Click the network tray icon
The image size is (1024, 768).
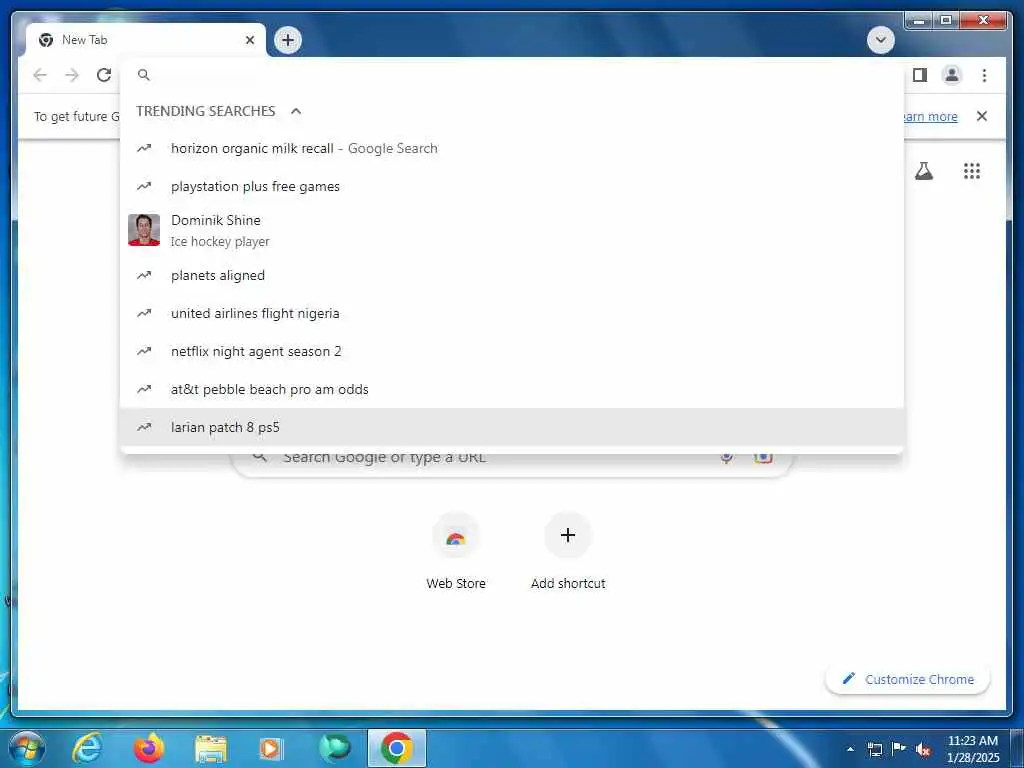pos(874,750)
